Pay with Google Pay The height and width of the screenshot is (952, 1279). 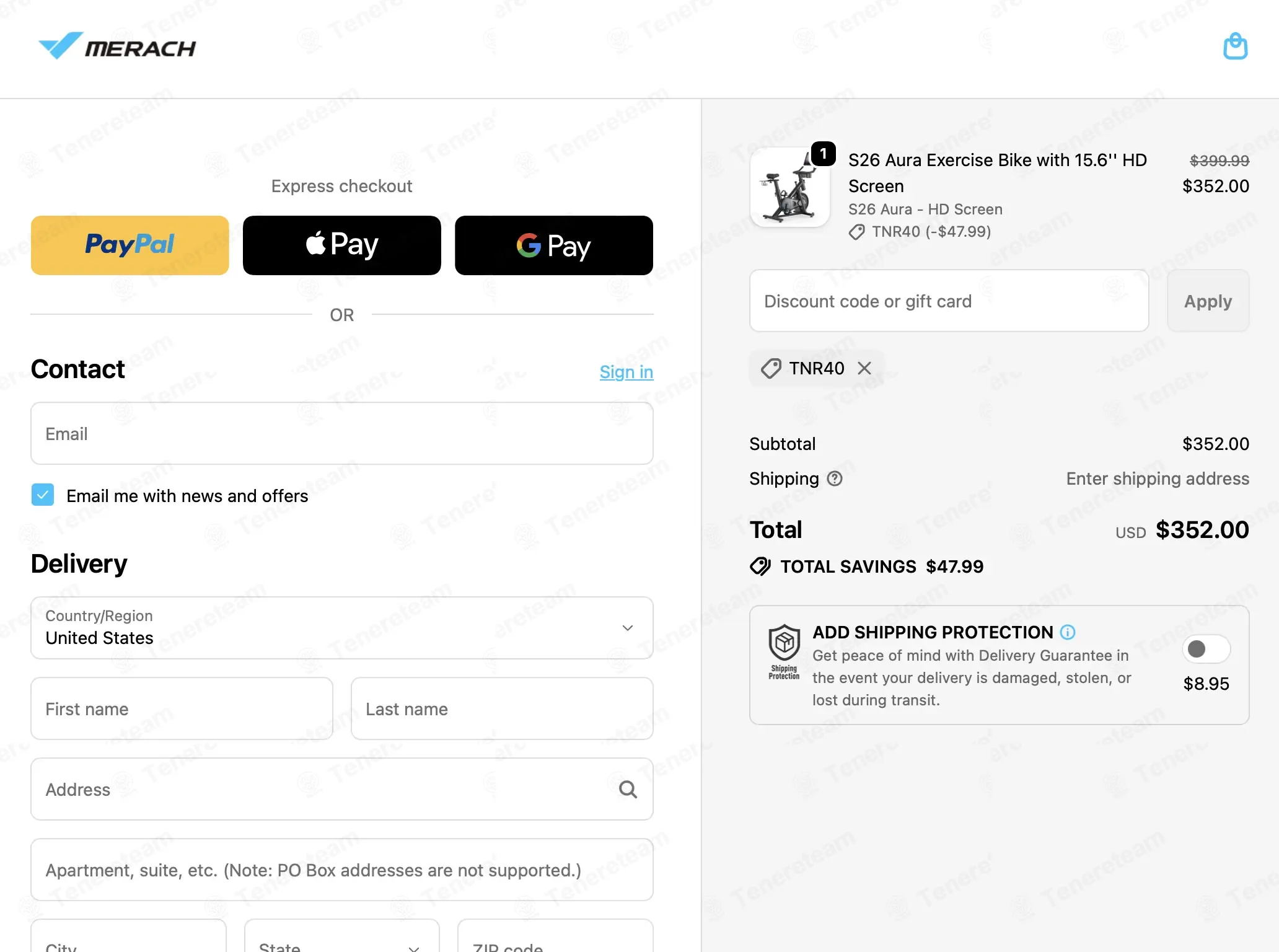pyautogui.click(x=554, y=245)
